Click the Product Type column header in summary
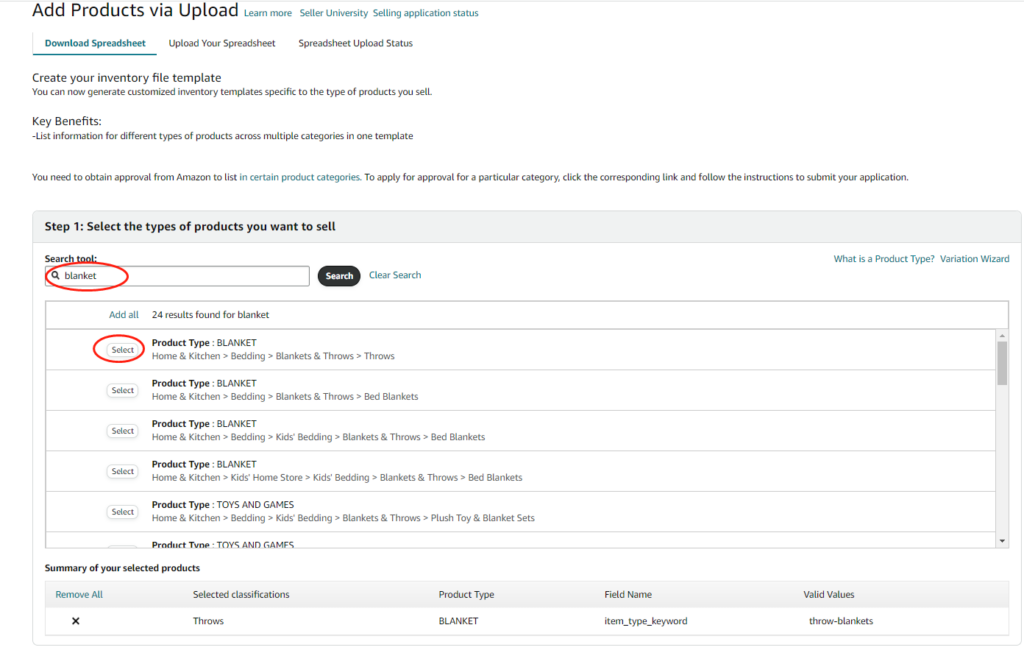 pyautogui.click(x=466, y=594)
